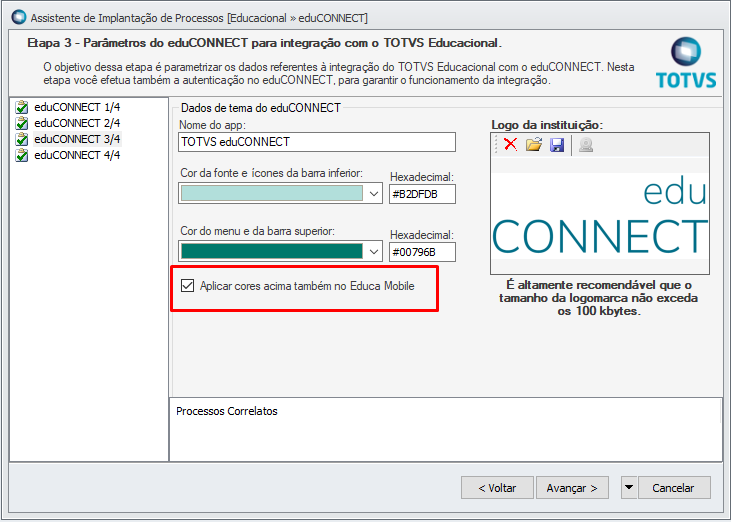Click the Processos Correlatos panel label
The height and width of the screenshot is (522, 731).
[x=227, y=411]
